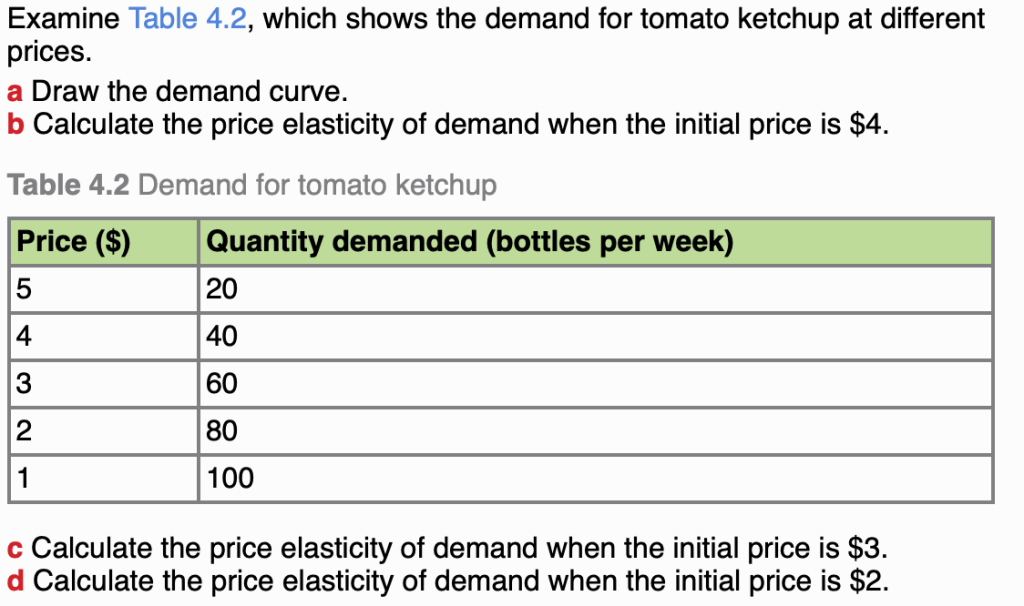The image size is (1024, 606).
Task: Open the blue Table 4.2 link
Action: point(187,18)
